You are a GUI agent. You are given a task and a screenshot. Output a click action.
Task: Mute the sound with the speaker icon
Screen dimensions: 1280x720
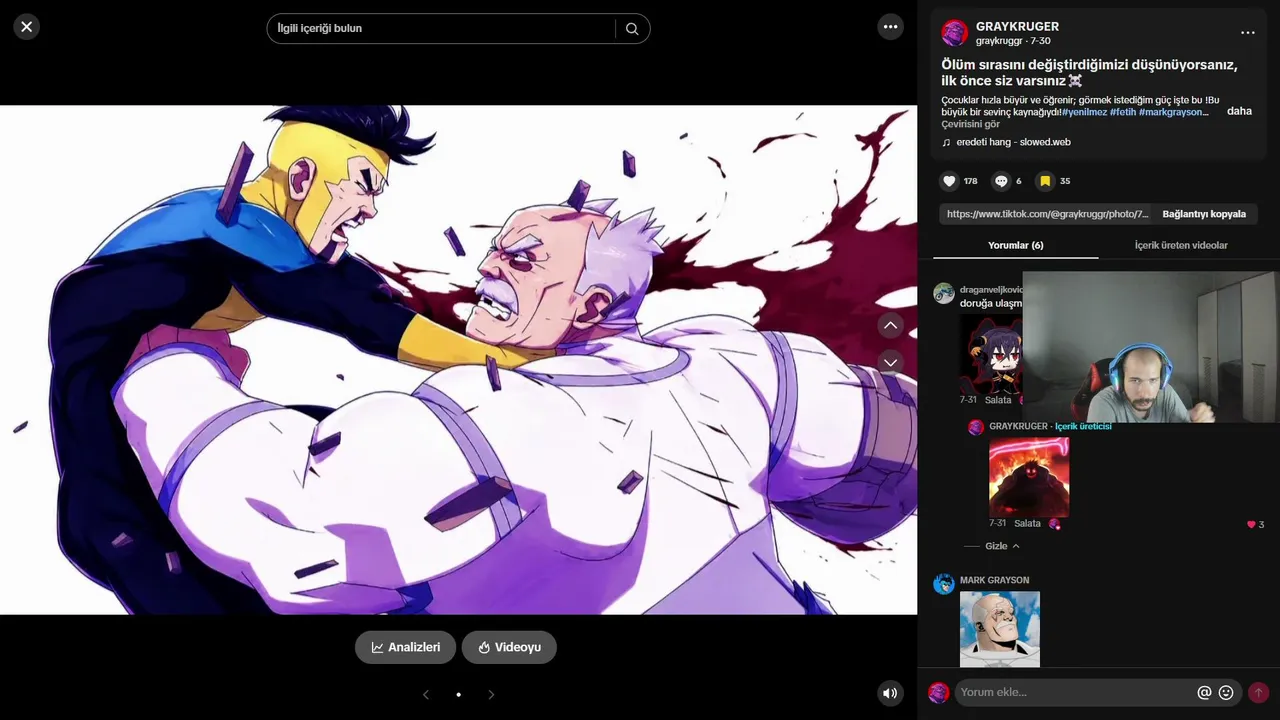click(x=890, y=693)
